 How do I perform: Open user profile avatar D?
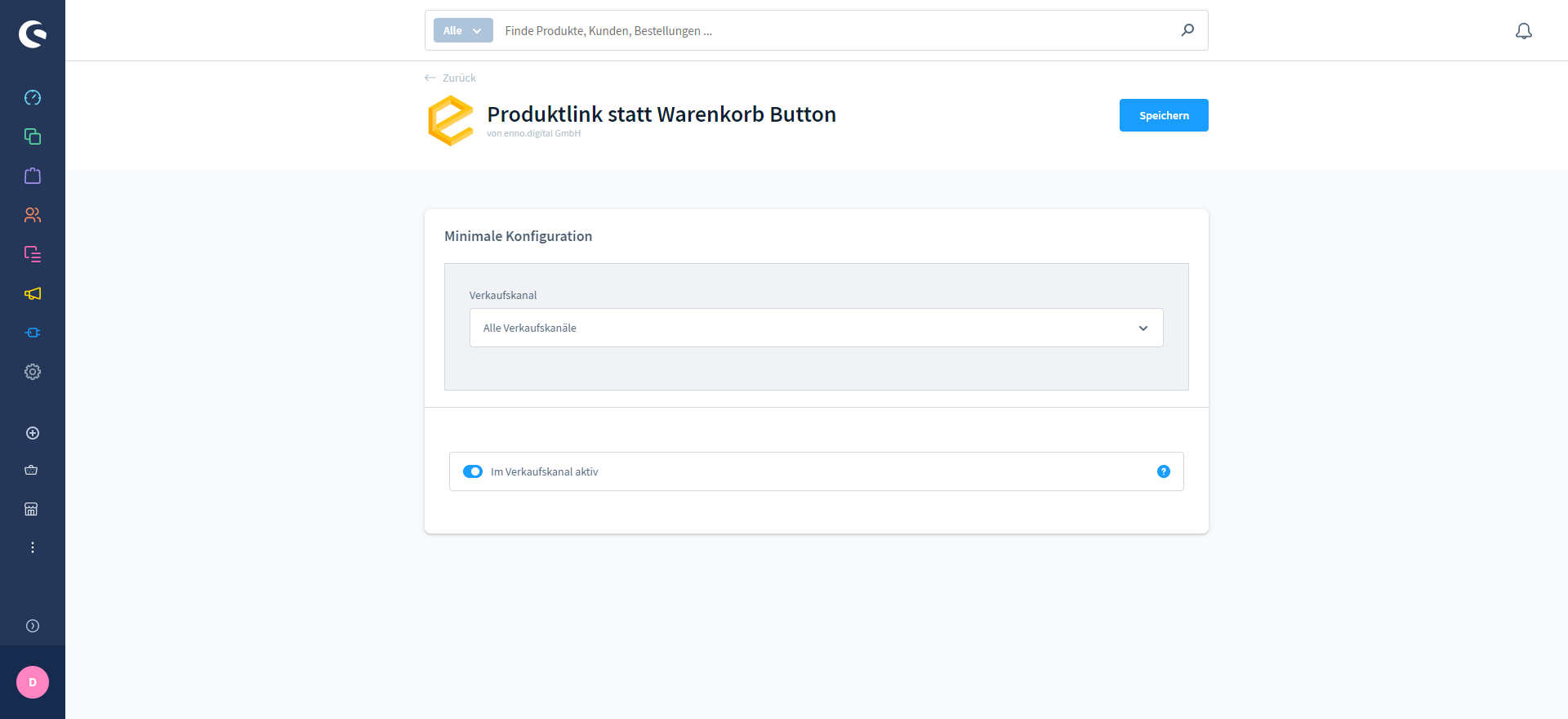tap(33, 682)
